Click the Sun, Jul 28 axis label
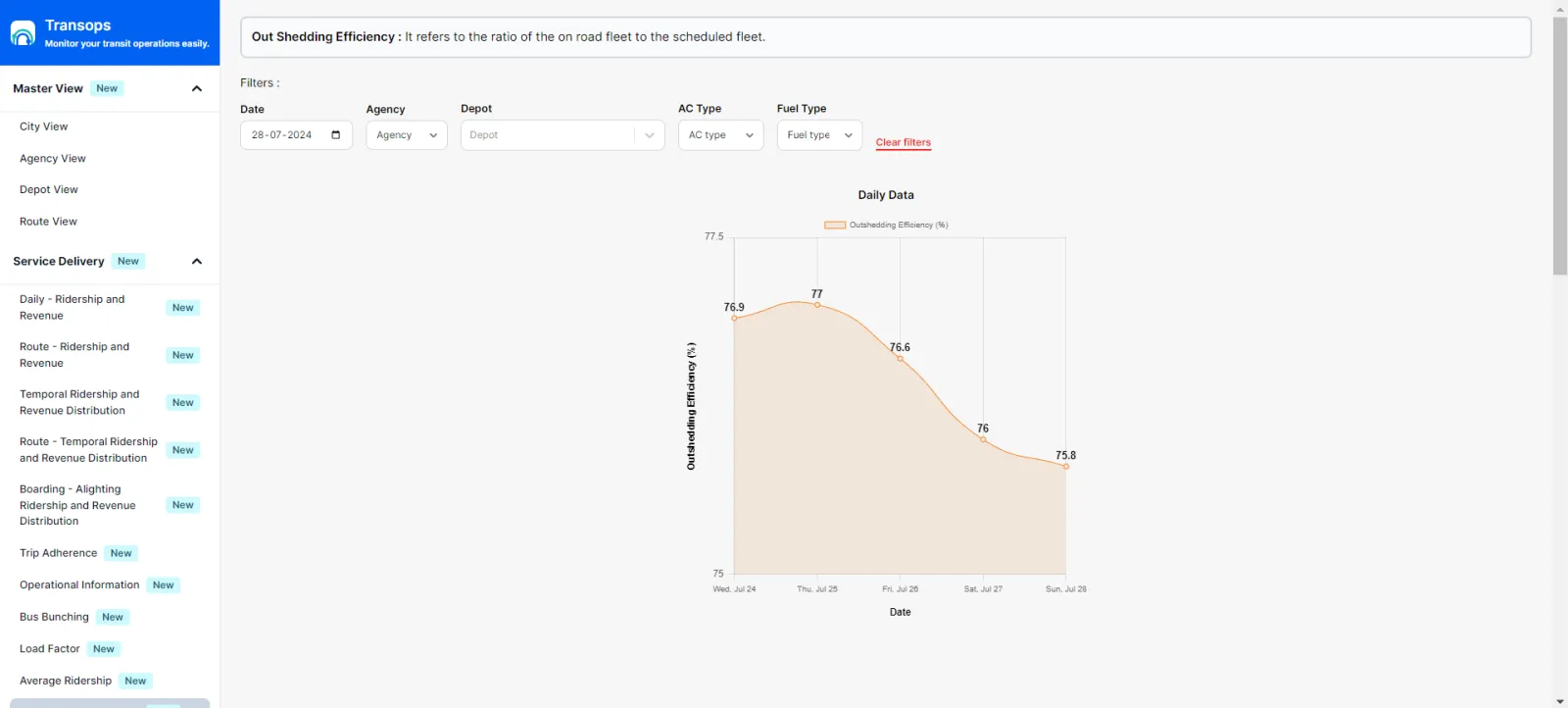 point(1066,589)
